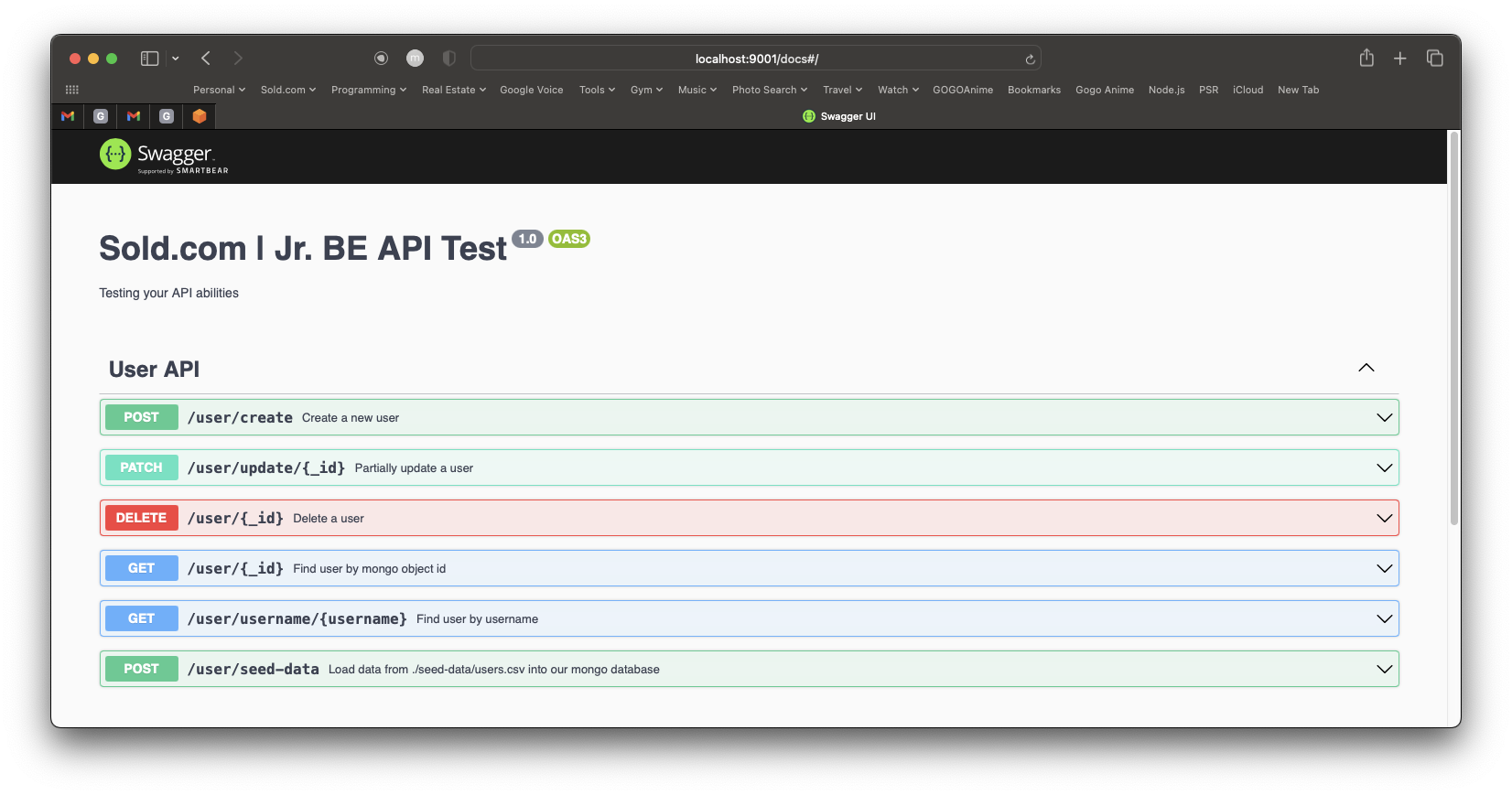Click the DELETE method badge

142,518
